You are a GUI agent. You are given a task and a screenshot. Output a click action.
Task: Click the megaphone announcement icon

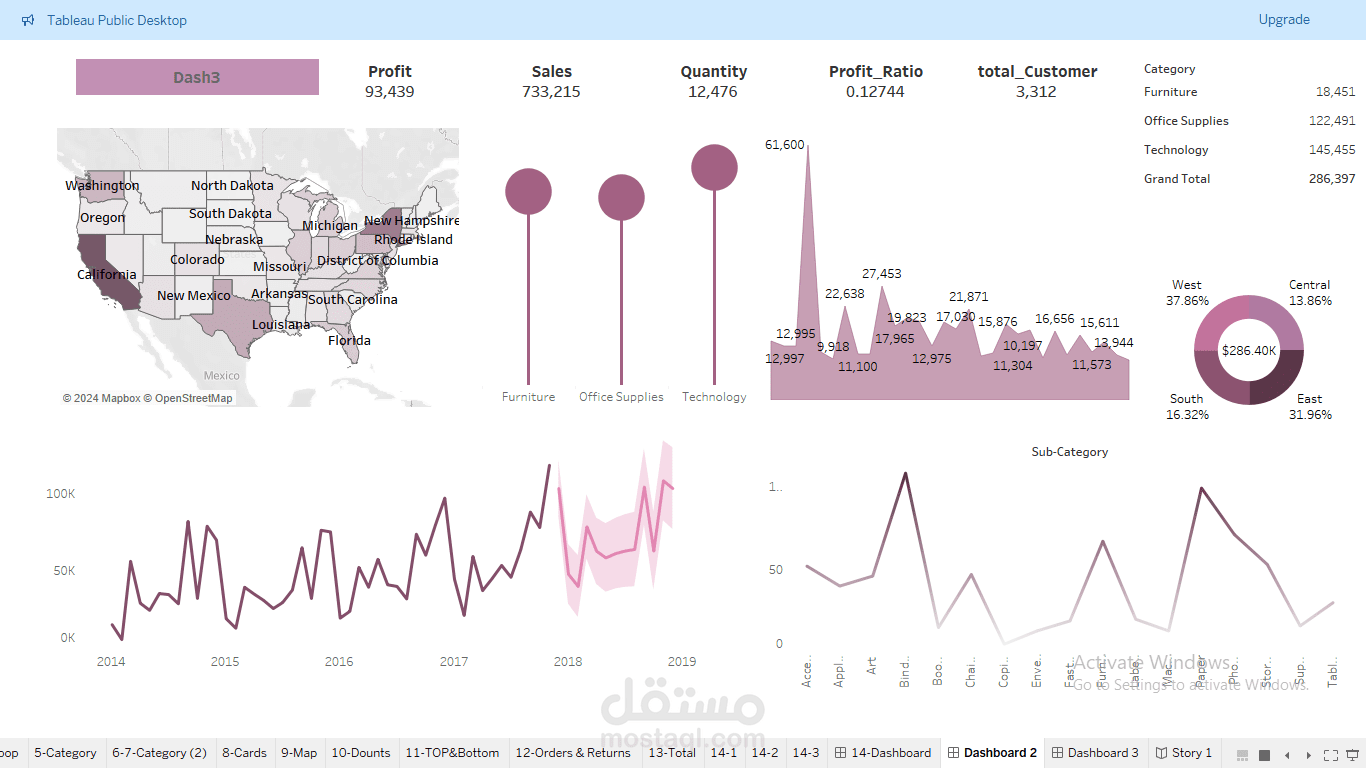pos(28,20)
